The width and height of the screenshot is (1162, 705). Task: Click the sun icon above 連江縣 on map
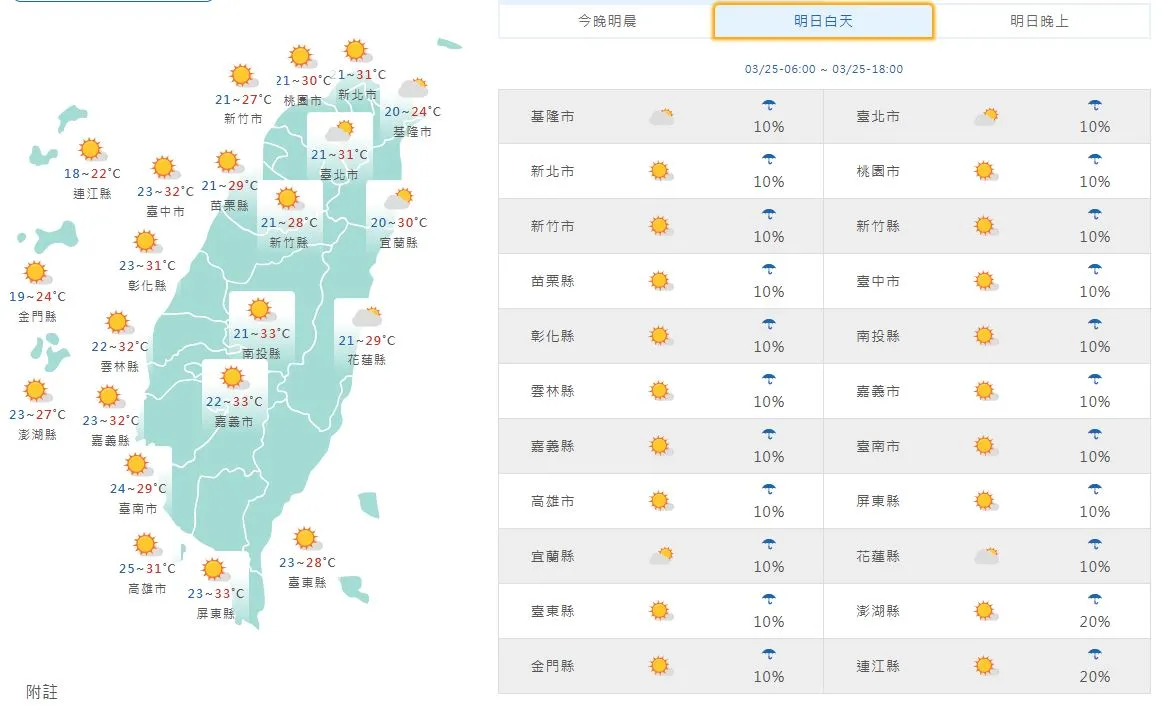point(92,150)
